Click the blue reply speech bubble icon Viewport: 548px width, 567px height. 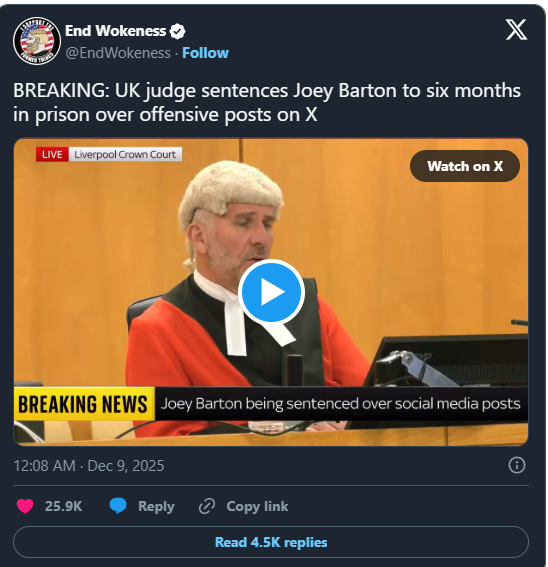coord(118,506)
